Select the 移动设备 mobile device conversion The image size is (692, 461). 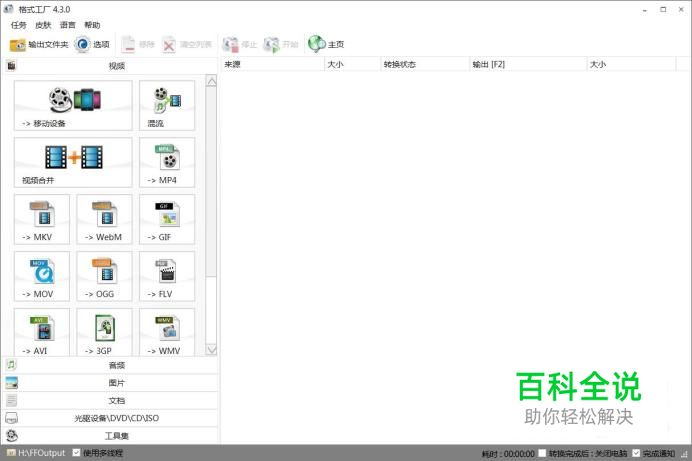[73, 105]
